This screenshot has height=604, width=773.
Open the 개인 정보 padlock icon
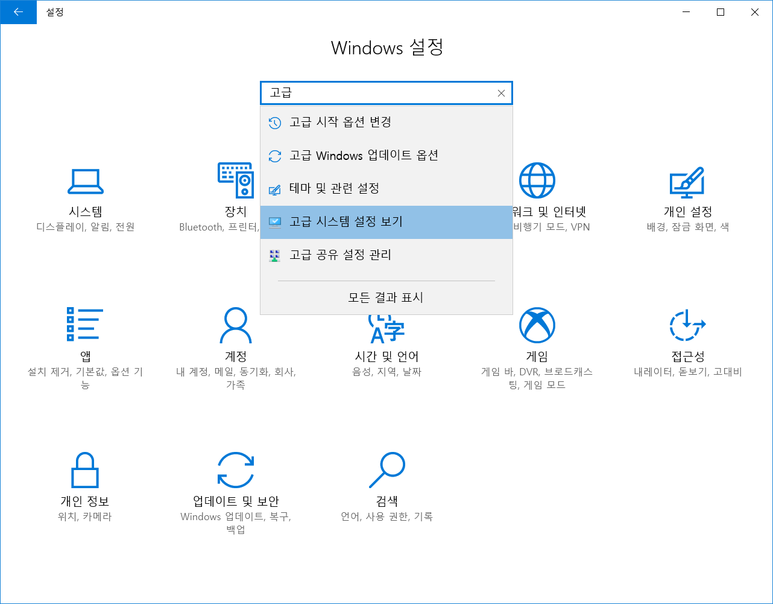pos(85,470)
